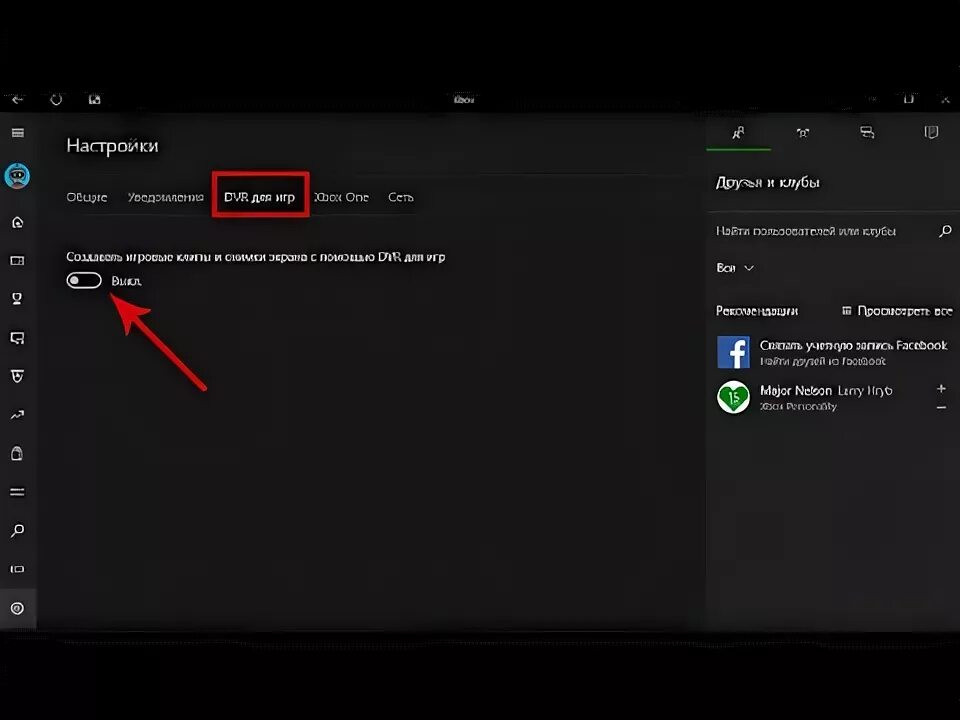Click the two-line sidebar icon
The width and height of the screenshot is (960, 720).
[17, 492]
